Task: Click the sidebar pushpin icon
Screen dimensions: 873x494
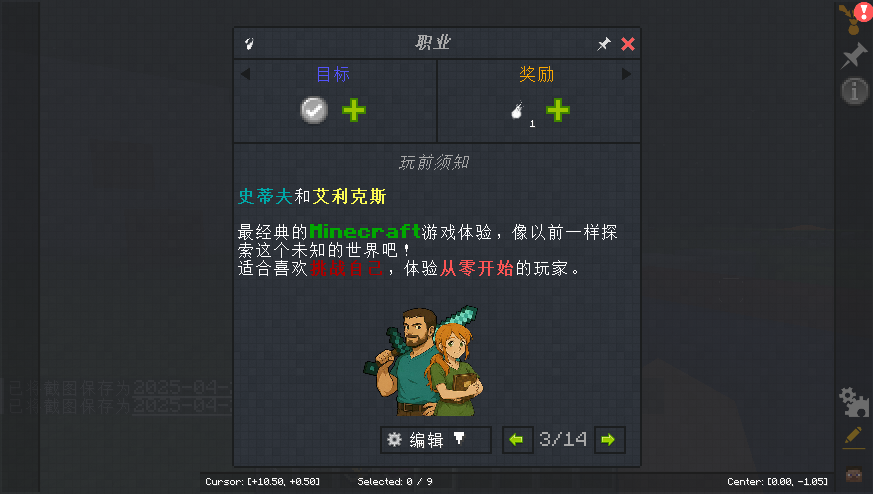Action: (x=854, y=56)
